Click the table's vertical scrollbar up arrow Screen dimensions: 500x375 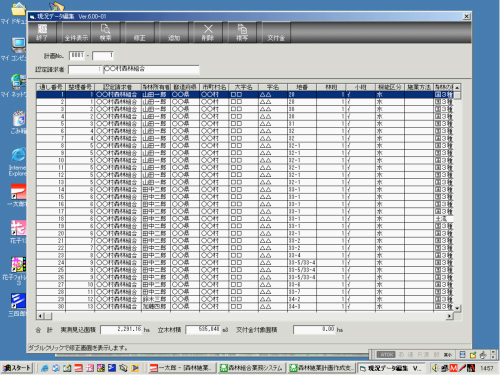457,87
